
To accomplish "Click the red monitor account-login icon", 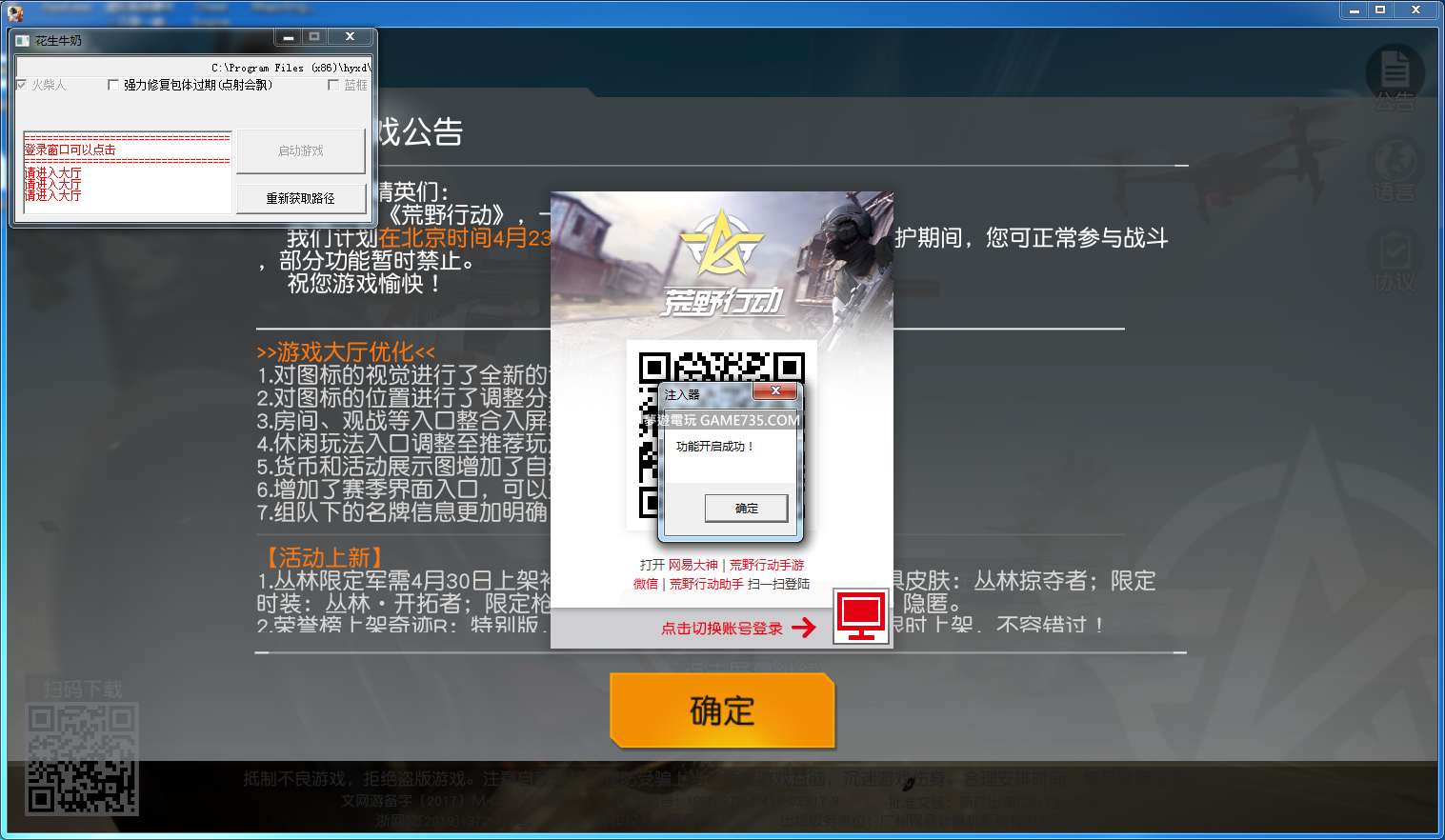I will 861,616.
